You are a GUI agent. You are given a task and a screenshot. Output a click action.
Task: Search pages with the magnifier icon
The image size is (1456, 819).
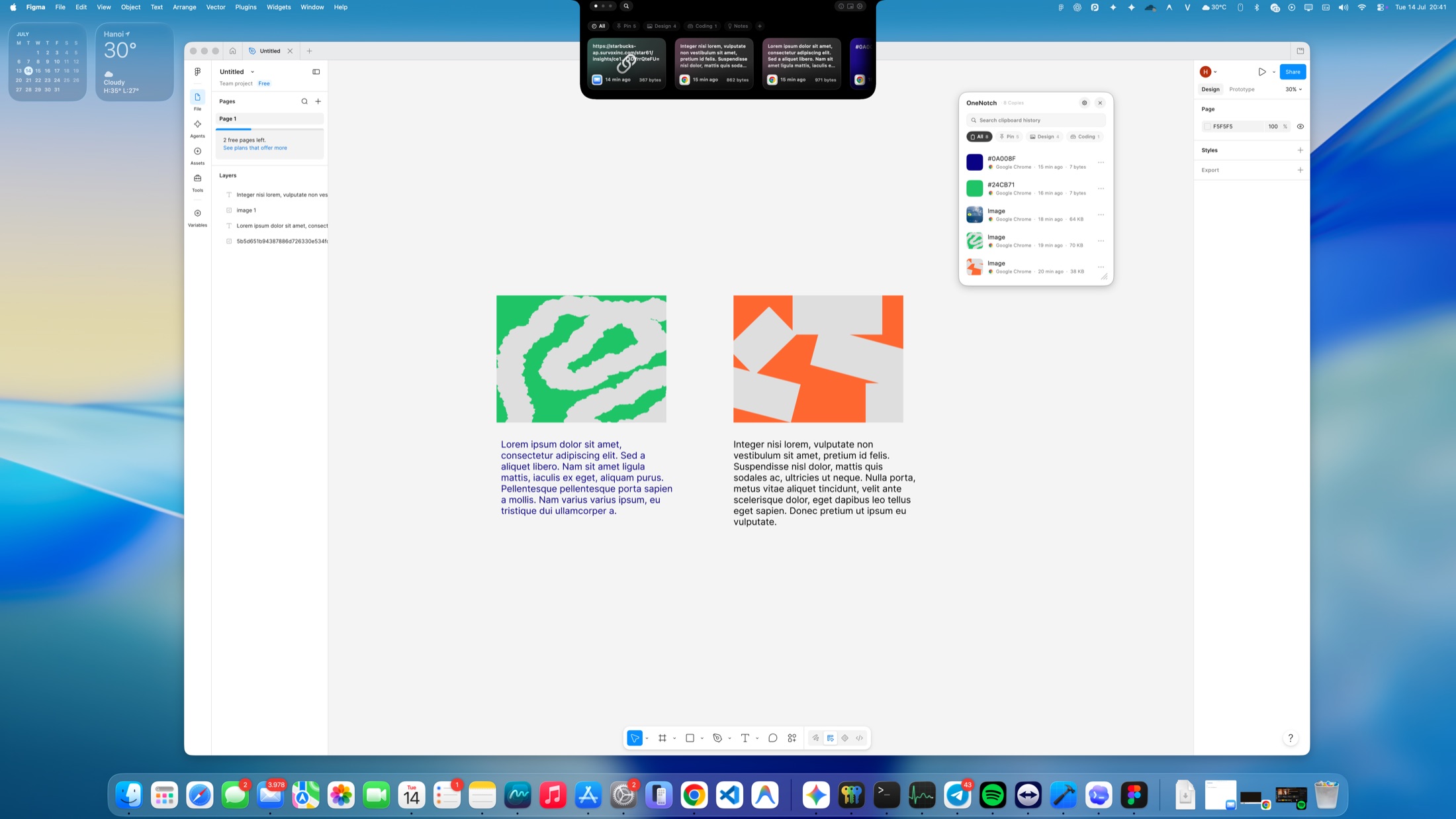pos(304,101)
